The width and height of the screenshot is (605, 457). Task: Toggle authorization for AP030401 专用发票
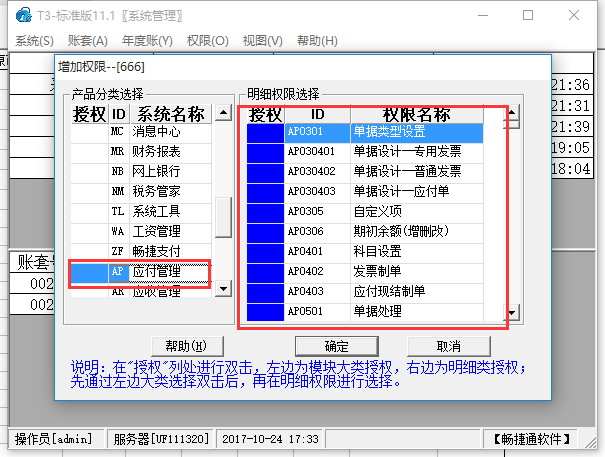pos(265,153)
